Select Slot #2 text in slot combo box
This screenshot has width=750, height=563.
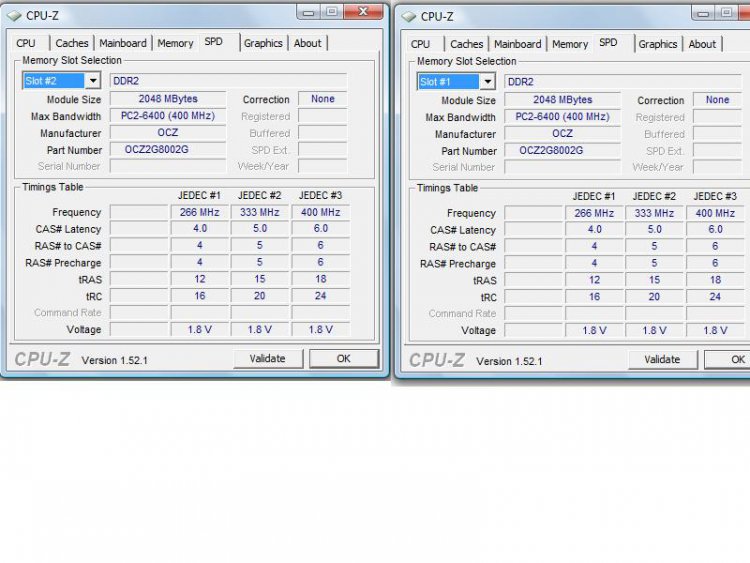pyautogui.click(x=54, y=80)
